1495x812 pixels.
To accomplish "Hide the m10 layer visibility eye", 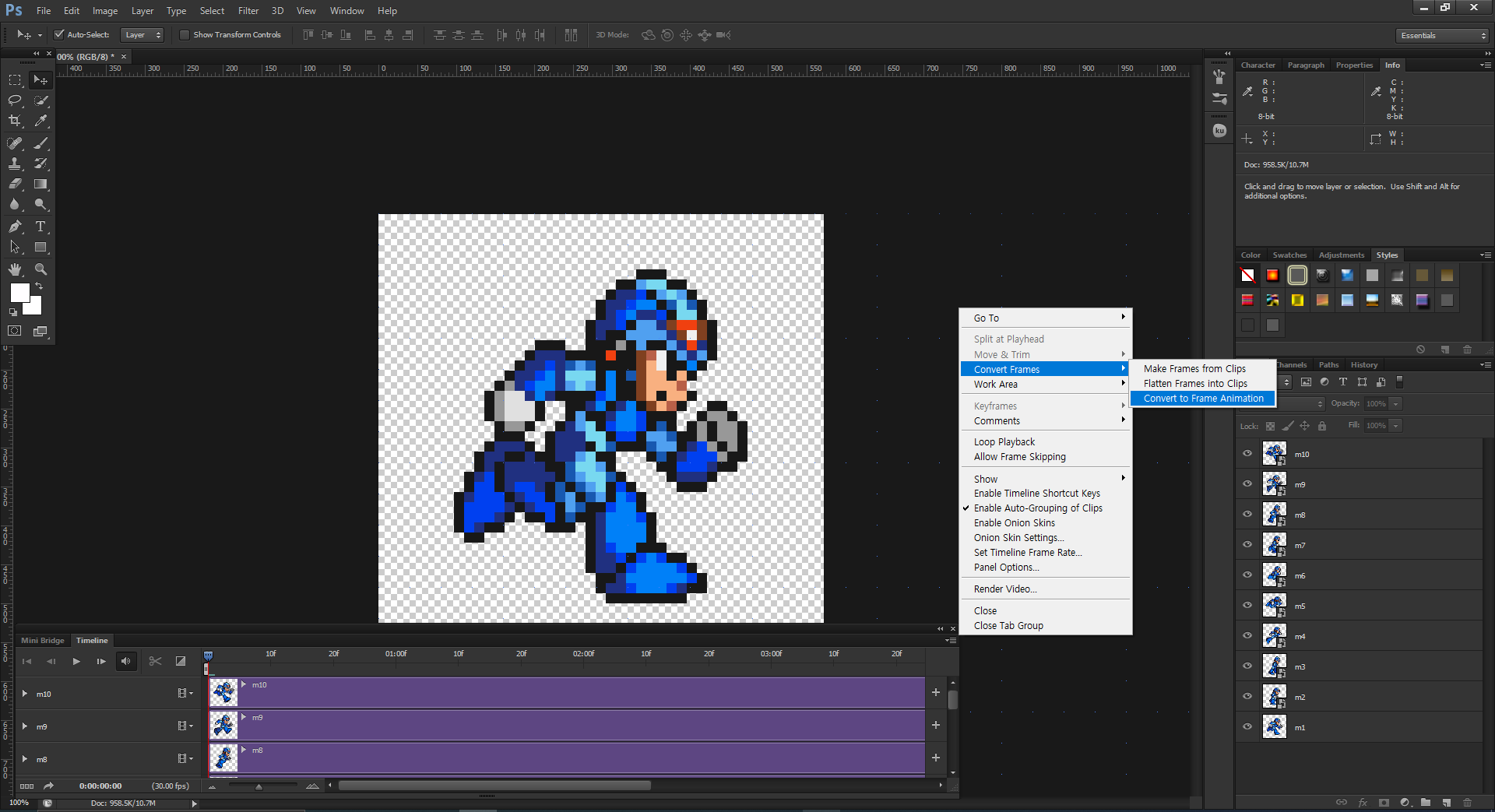I will [x=1247, y=453].
